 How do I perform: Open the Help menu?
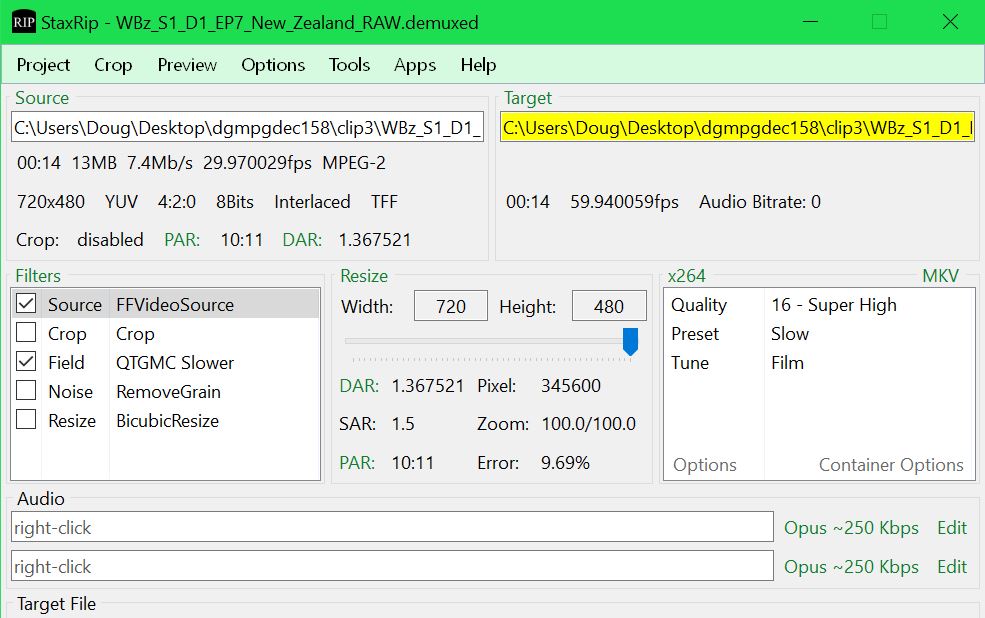click(x=478, y=65)
